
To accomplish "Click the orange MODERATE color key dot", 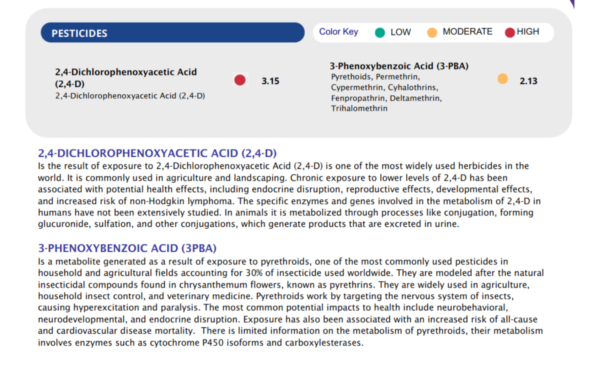I will (432, 33).
